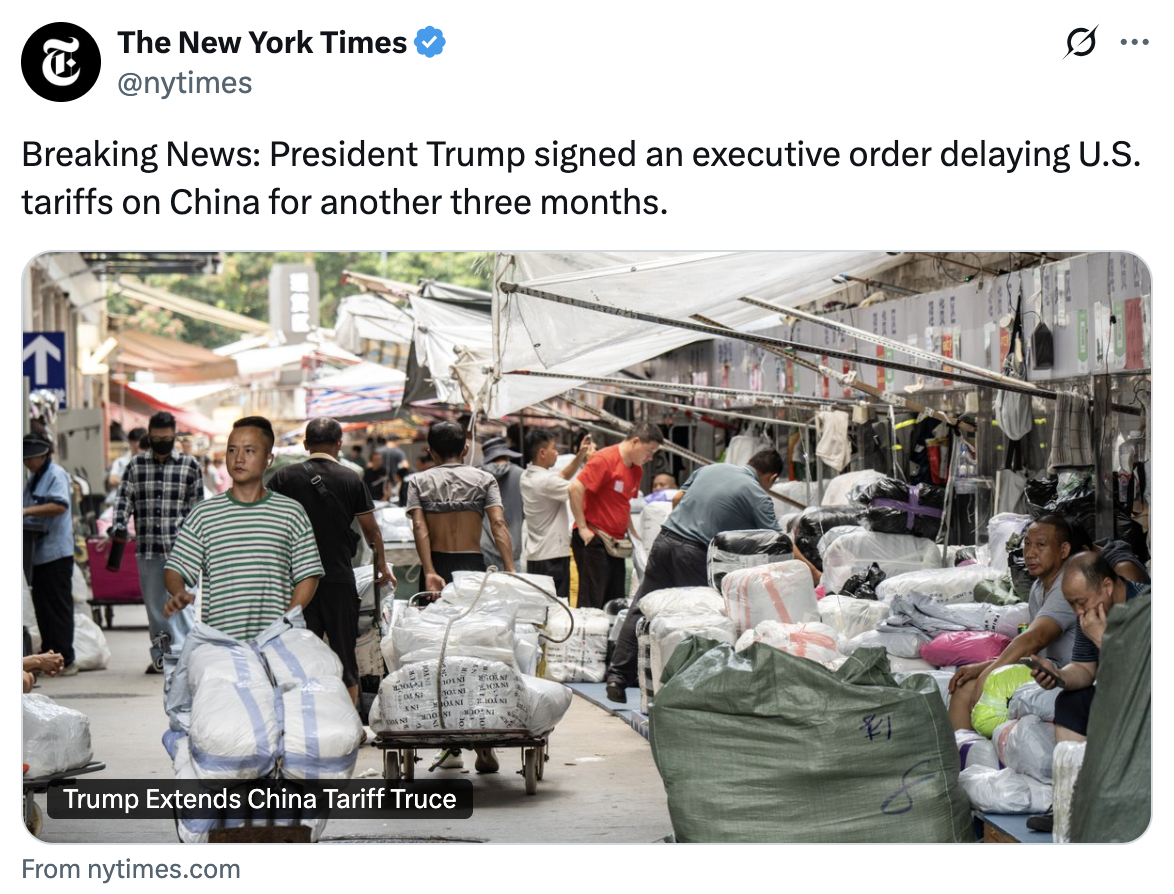Click the handwritten marking on green sack
Viewport: 1174px width, 894px height.
tap(876, 726)
